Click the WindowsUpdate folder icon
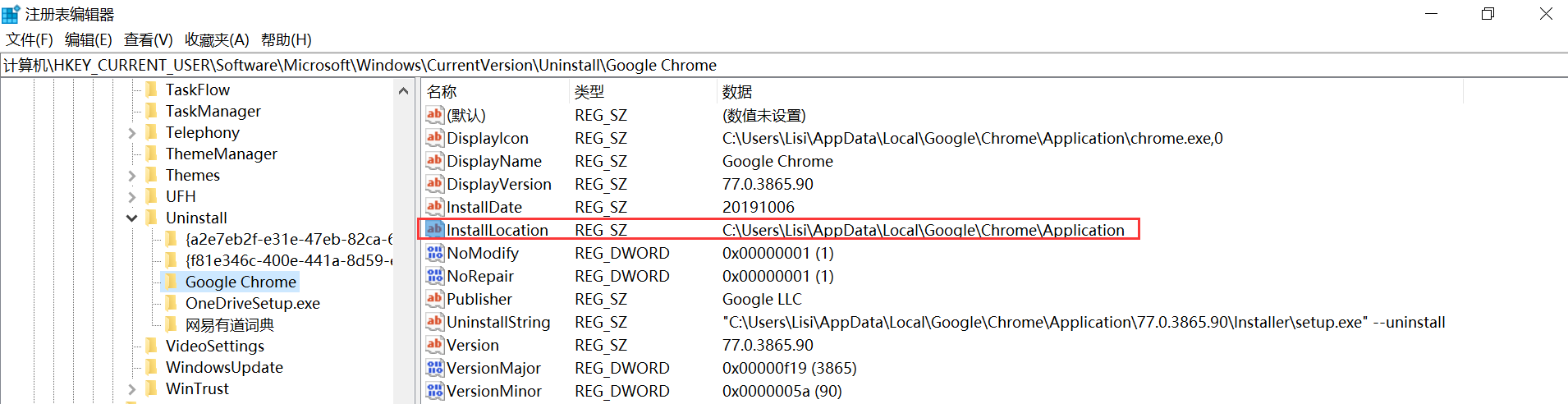The width and height of the screenshot is (1568, 404). (x=152, y=366)
